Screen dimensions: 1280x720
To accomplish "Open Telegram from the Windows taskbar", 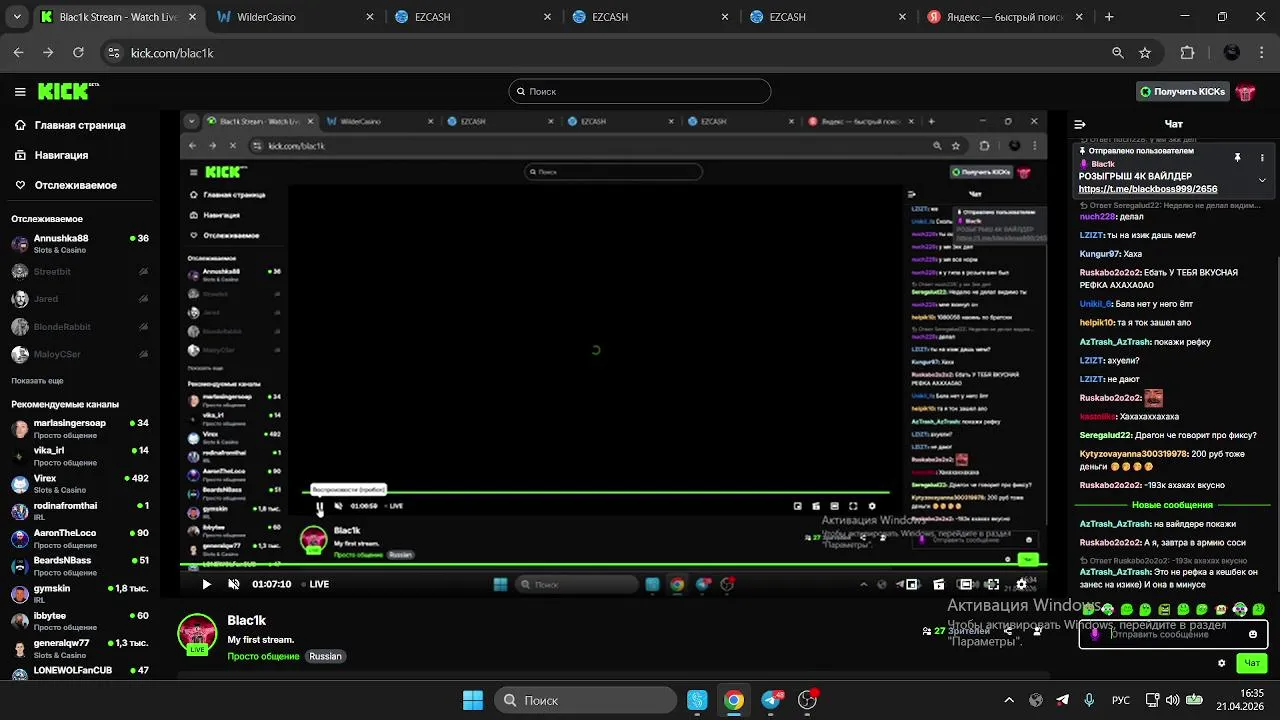I will pos(772,700).
